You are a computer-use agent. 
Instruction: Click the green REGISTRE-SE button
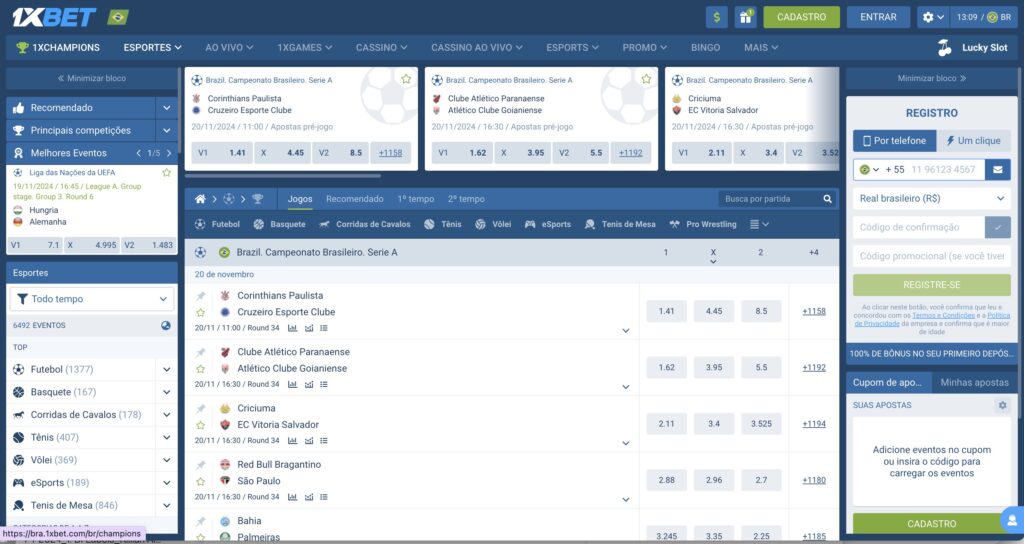[931, 285]
